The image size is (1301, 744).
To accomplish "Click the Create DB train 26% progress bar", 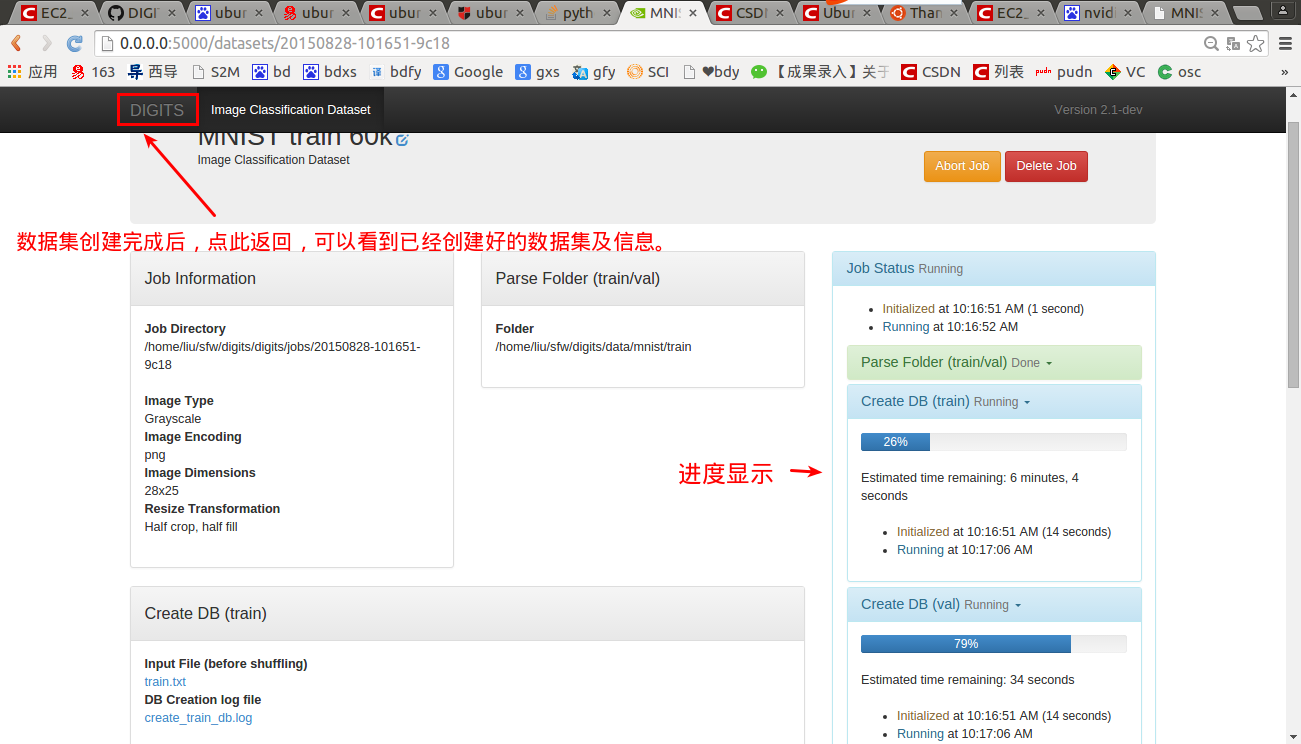I will pos(994,442).
